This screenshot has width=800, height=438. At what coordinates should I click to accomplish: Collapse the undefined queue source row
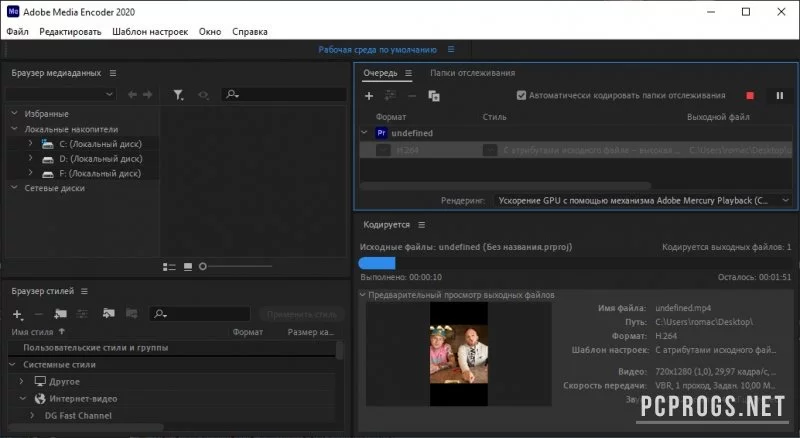(364, 133)
